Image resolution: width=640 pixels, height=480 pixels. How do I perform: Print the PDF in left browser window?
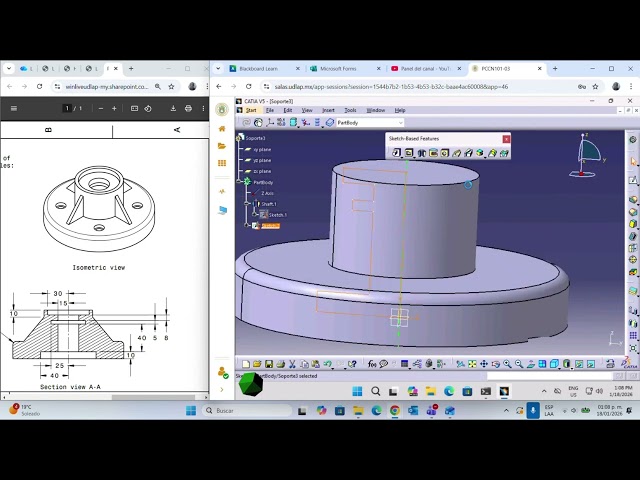click(188, 109)
